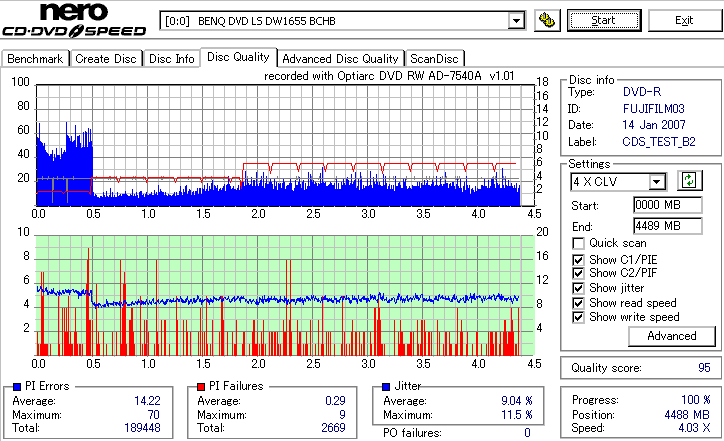Click the PI Failures total 2669

[x=333, y=428]
